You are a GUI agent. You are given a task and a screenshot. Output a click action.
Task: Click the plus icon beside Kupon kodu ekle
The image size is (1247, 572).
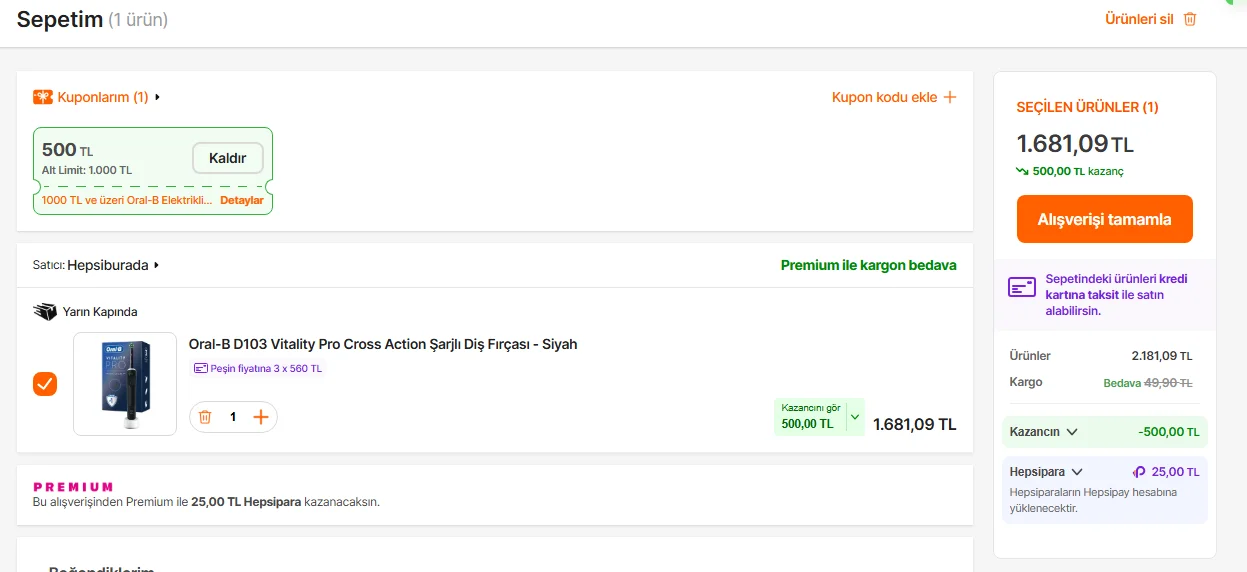pyautogui.click(x=949, y=97)
